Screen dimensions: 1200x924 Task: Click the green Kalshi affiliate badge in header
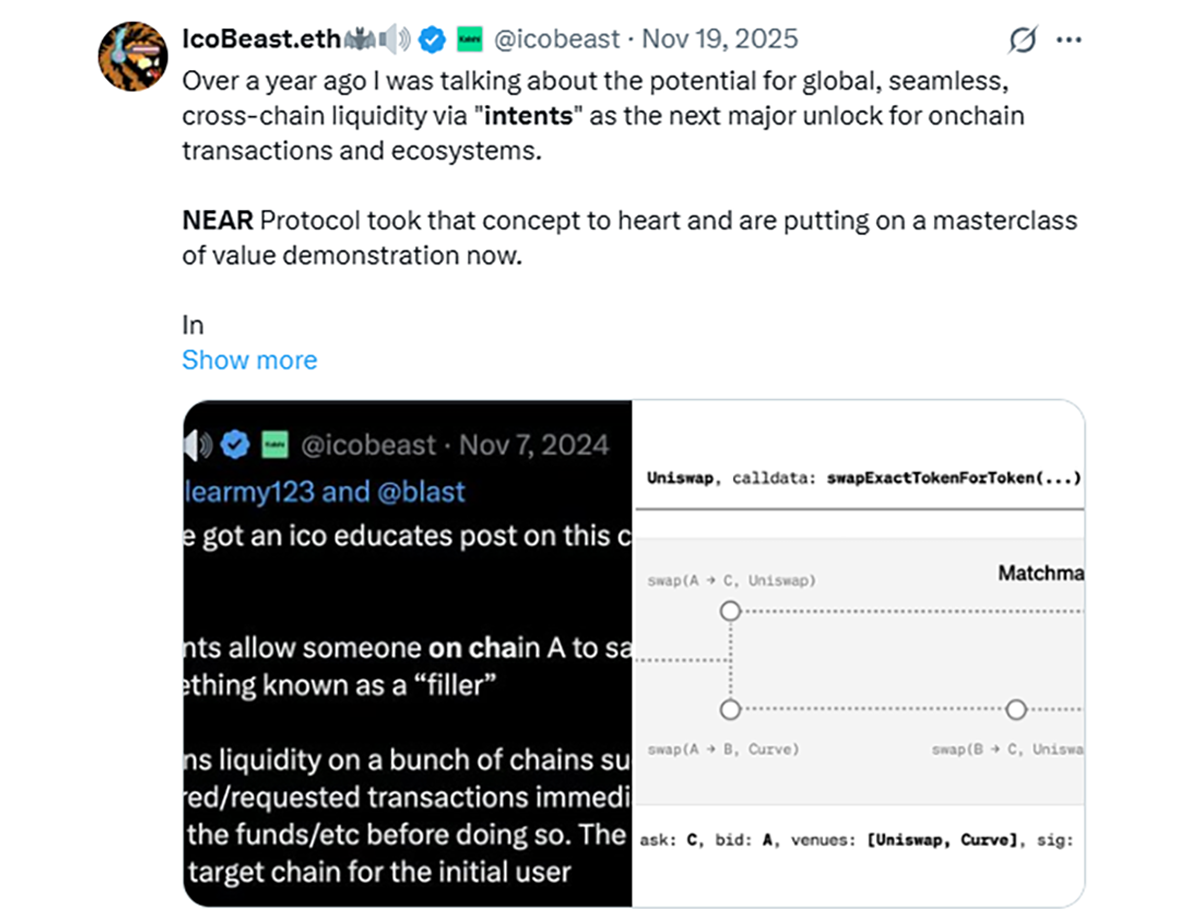[x=469, y=39]
